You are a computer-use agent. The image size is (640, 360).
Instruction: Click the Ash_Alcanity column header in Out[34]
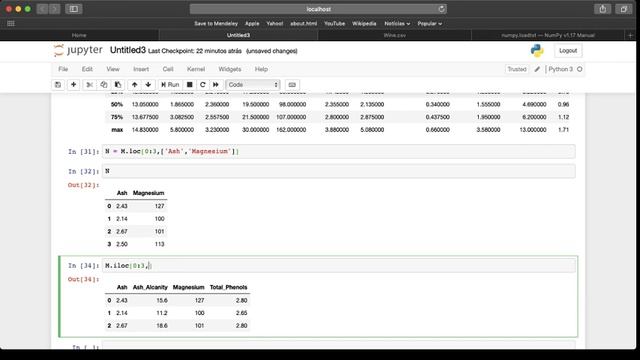tap(150, 287)
